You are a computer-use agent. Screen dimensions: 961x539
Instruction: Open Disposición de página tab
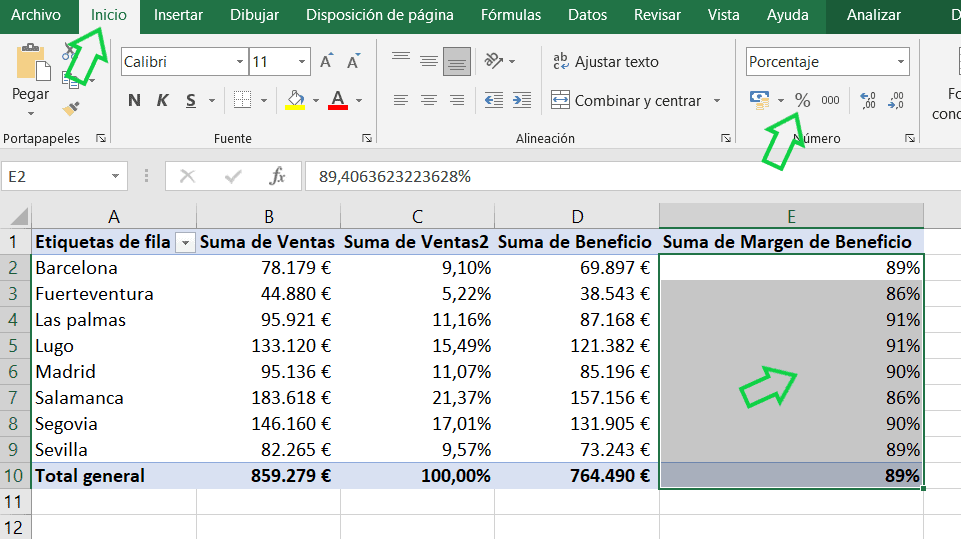coord(380,15)
